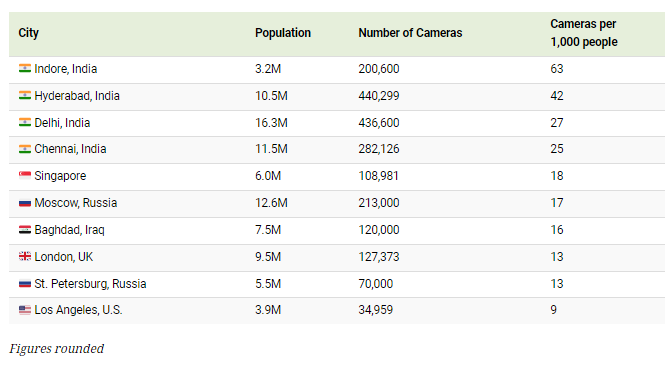672x369 pixels.
Task: Click the Figures rounded footnote
Action: point(57,348)
